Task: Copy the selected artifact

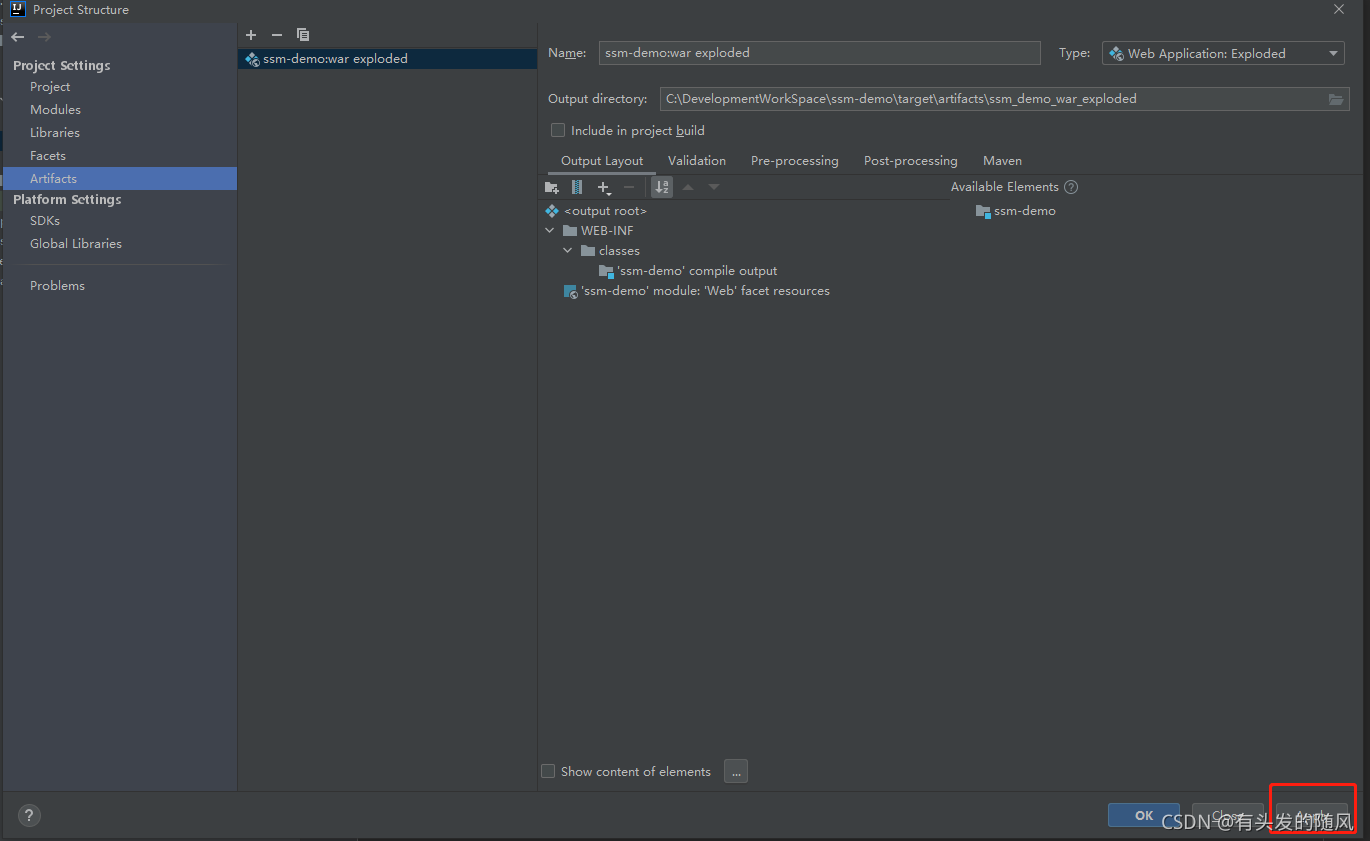Action: point(303,35)
